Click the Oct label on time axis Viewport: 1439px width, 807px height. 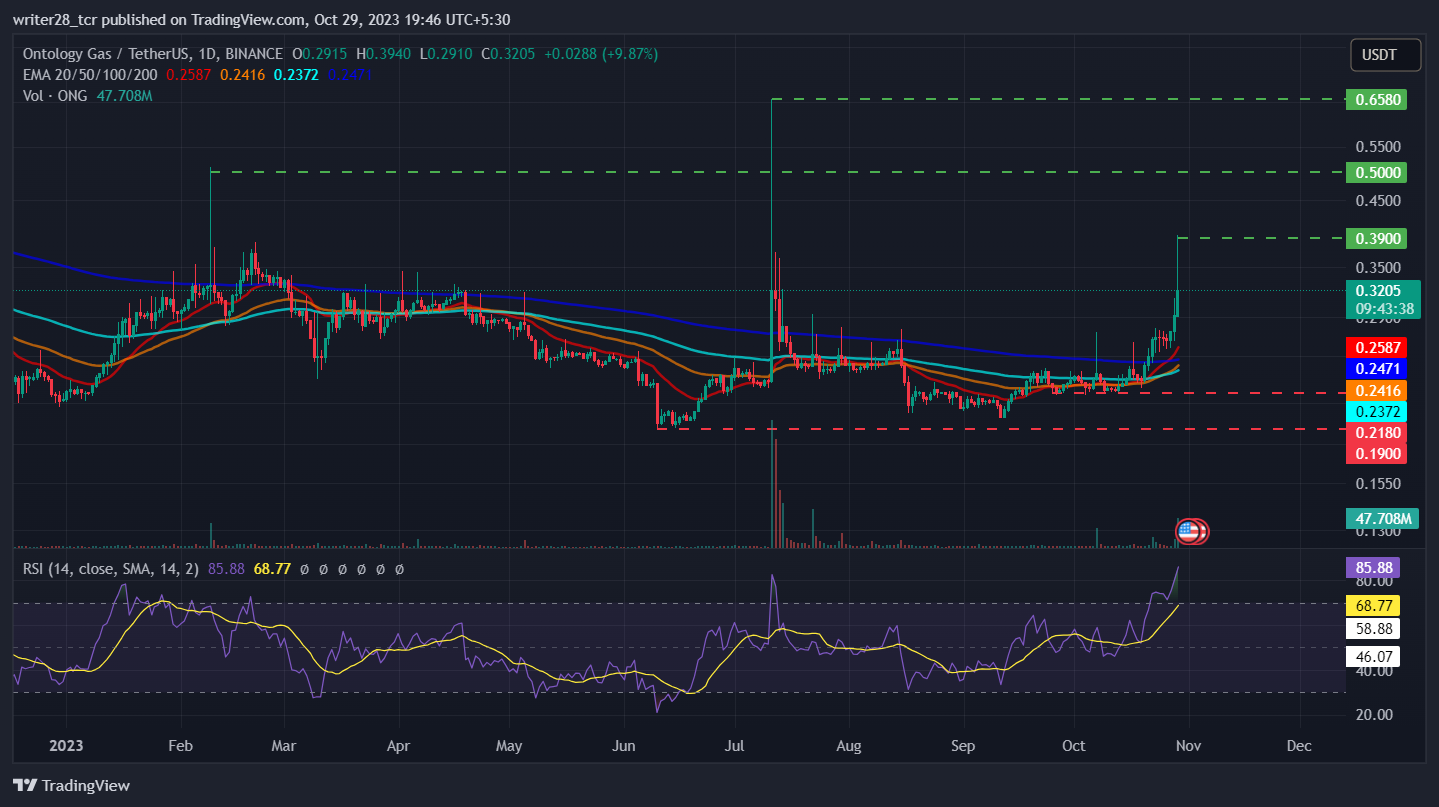pos(1074,745)
